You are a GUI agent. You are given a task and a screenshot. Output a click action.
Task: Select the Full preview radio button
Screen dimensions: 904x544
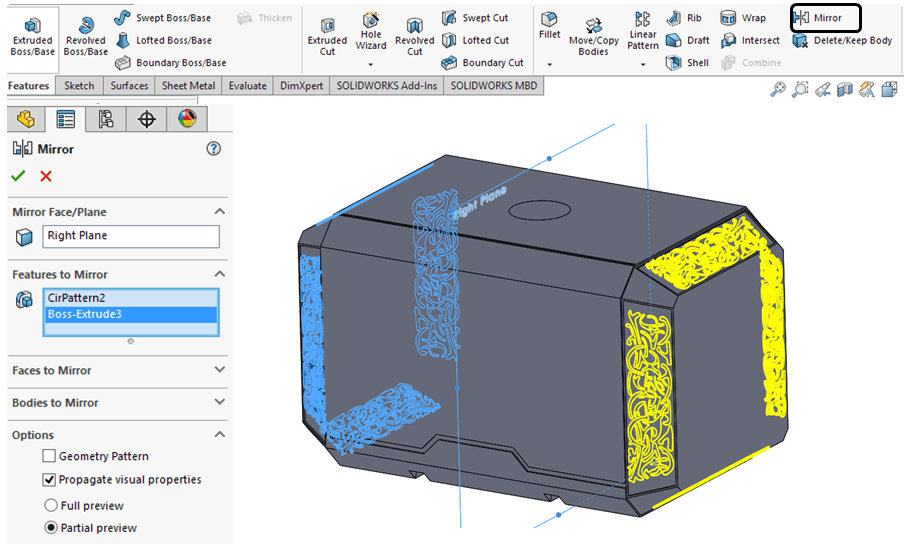[x=50, y=506]
